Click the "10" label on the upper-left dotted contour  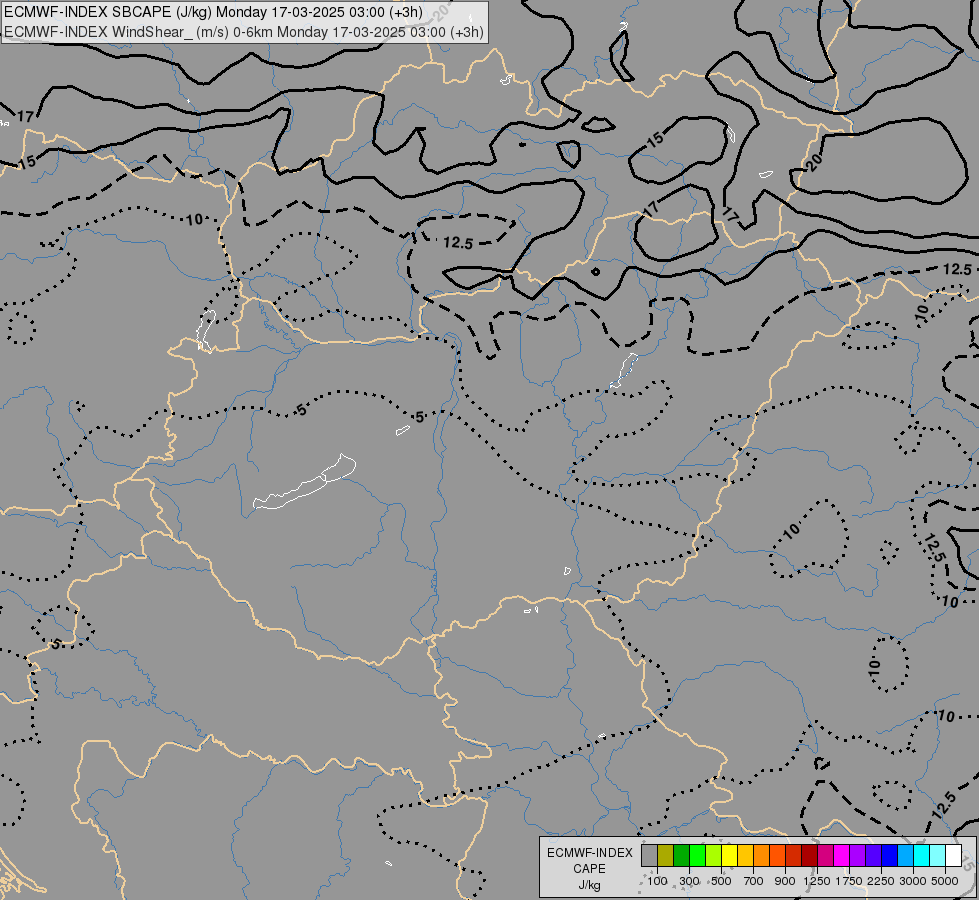(194, 219)
